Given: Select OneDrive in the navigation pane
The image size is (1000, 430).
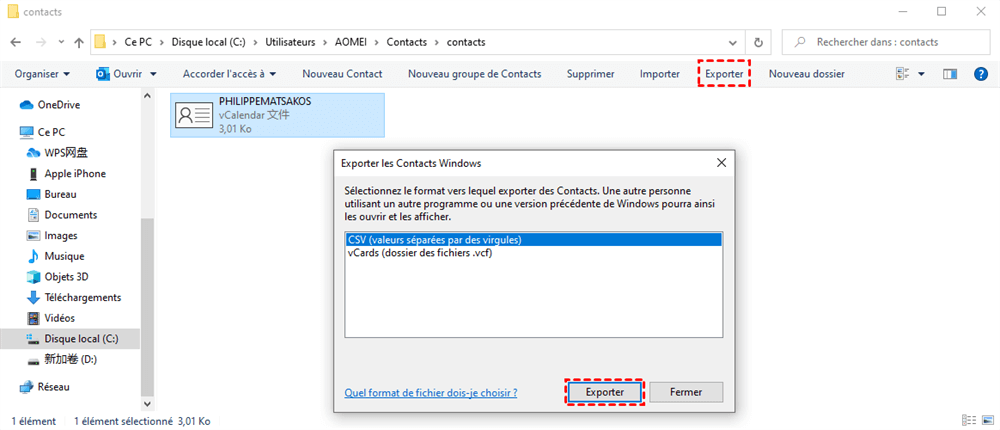Looking at the screenshot, I should [58, 105].
